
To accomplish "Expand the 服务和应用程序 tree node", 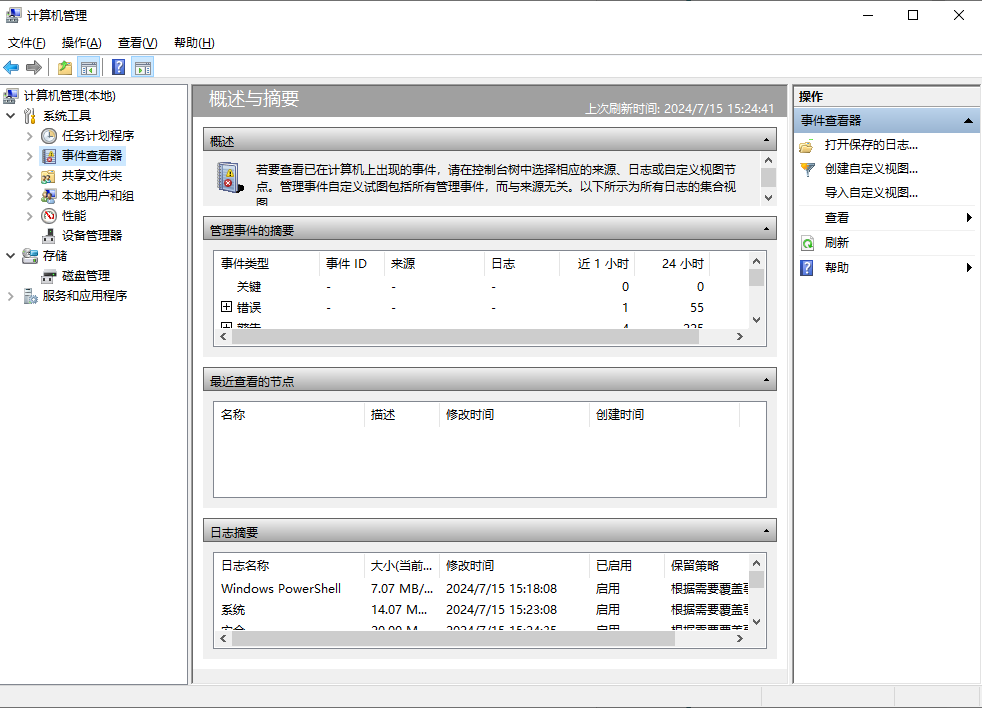I will click(12, 295).
